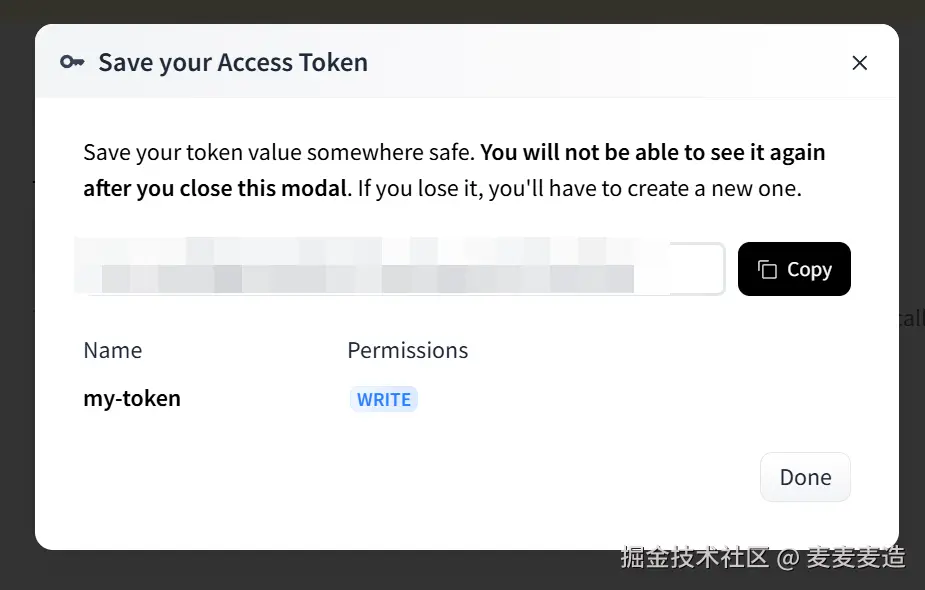Viewport: 925px width, 590px height.
Task: Click the Permissions column label
Action: point(408,350)
